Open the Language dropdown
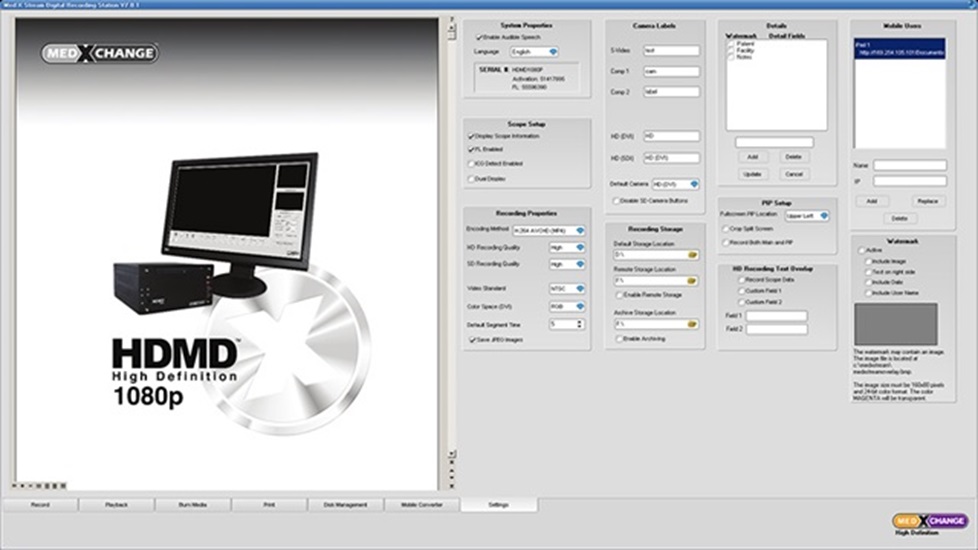The image size is (978, 550). pyautogui.click(x=534, y=52)
